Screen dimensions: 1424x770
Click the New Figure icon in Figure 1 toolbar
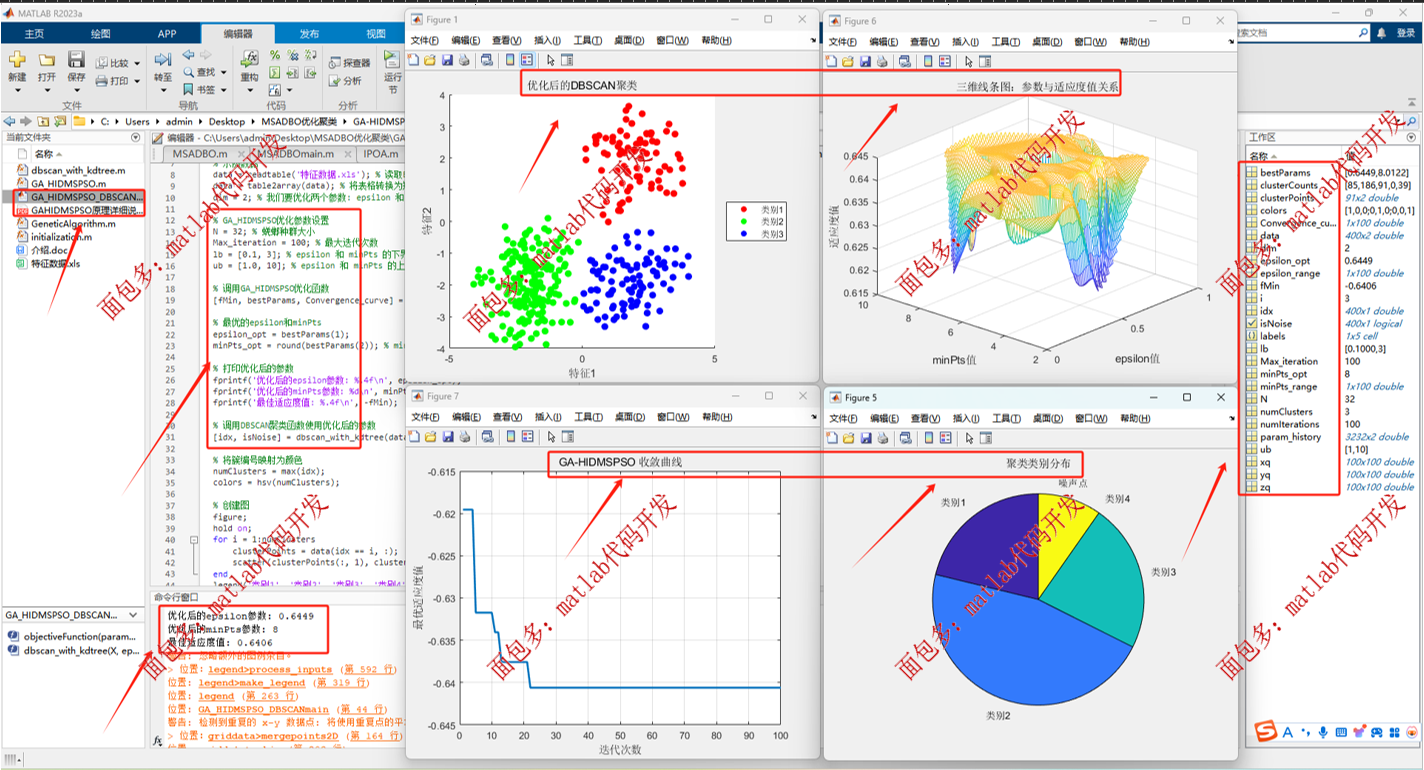pyautogui.click(x=413, y=60)
